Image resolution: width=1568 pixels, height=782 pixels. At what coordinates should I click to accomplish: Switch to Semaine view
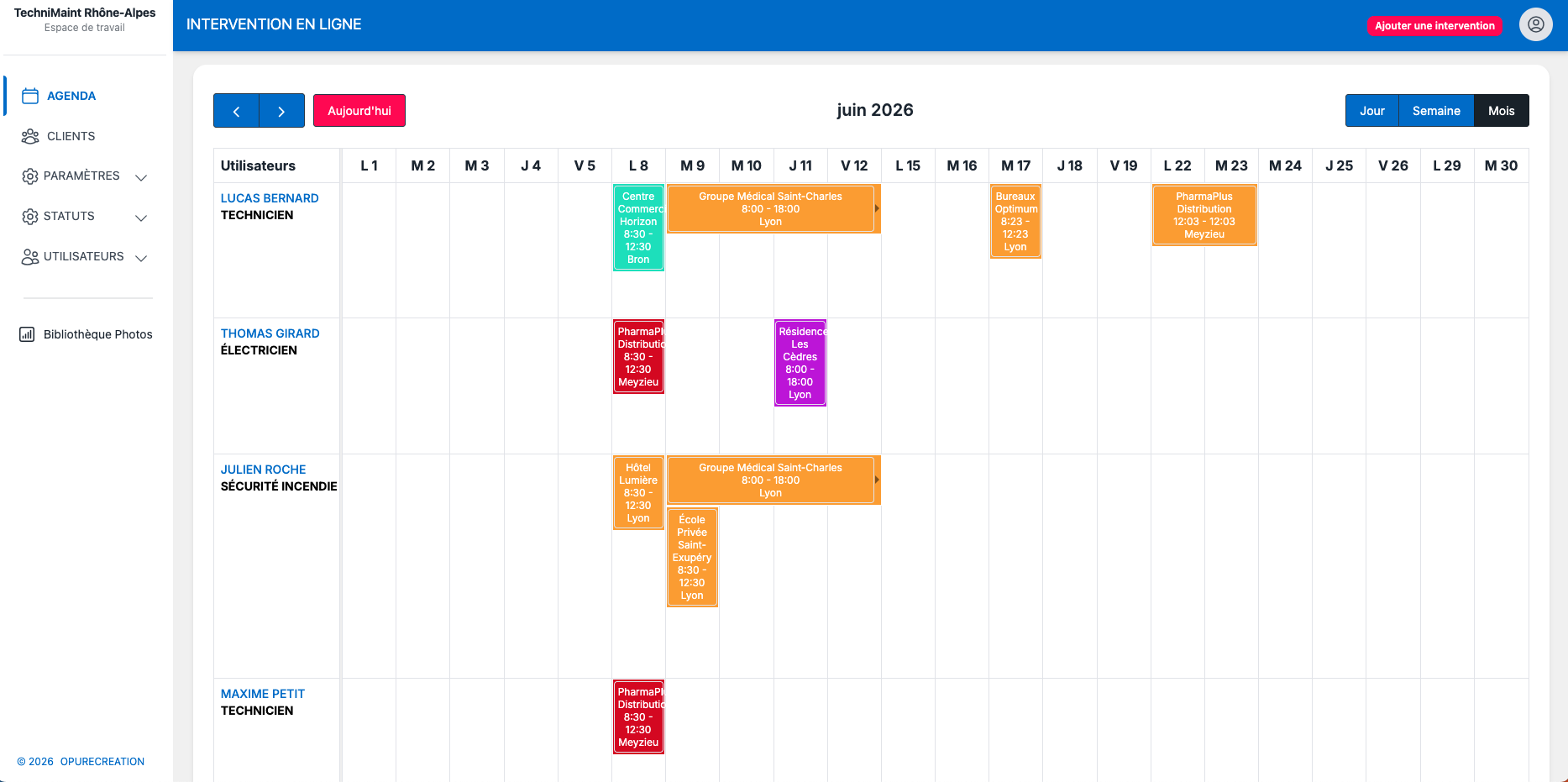click(x=1436, y=111)
